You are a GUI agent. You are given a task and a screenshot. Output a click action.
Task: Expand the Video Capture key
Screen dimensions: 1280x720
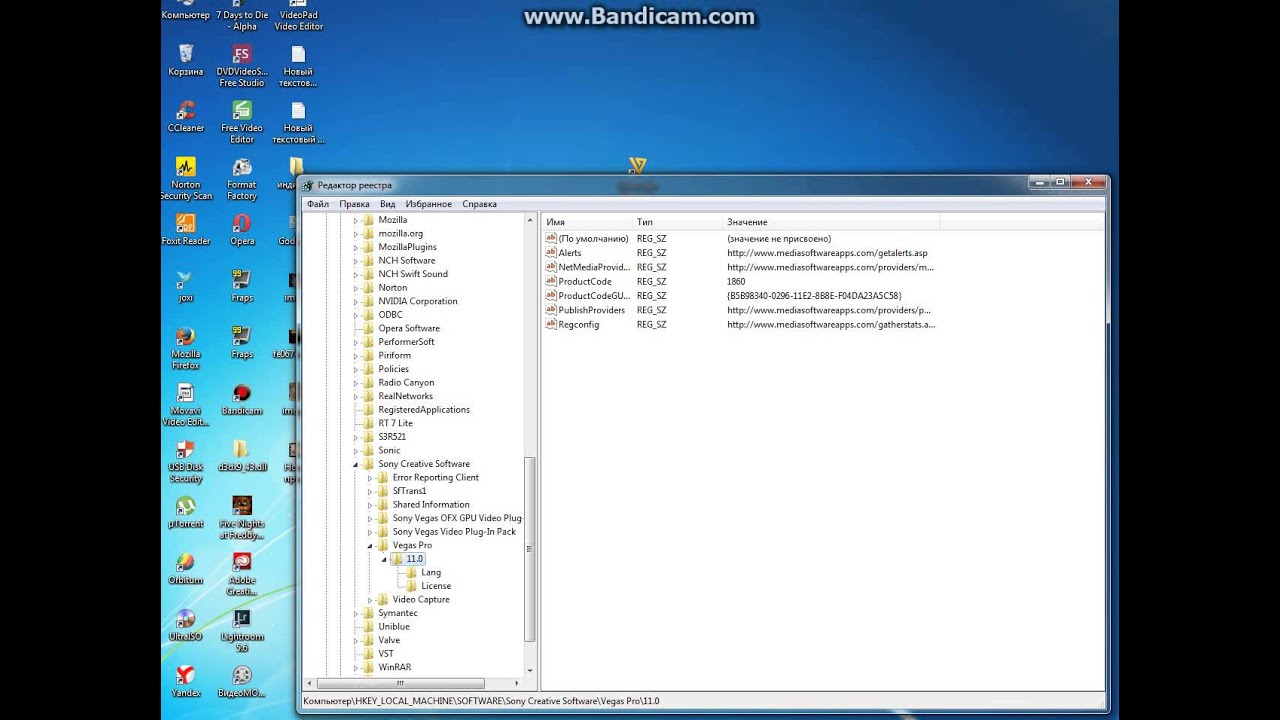pos(369,600)
